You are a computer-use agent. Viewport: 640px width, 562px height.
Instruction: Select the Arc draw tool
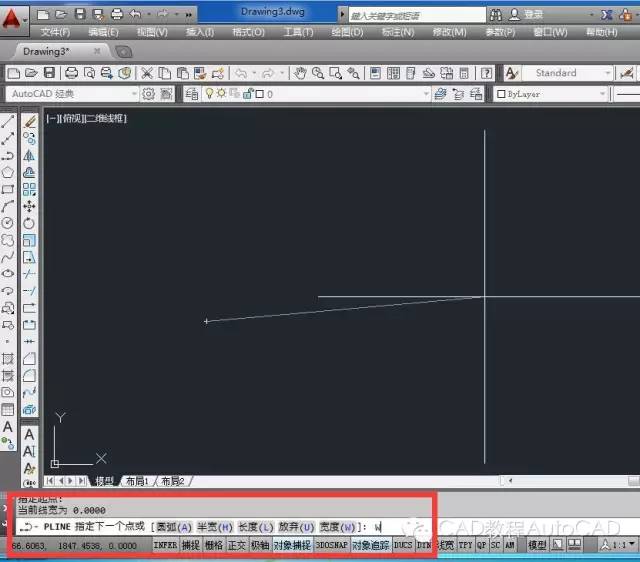click(x=8, y=206)
